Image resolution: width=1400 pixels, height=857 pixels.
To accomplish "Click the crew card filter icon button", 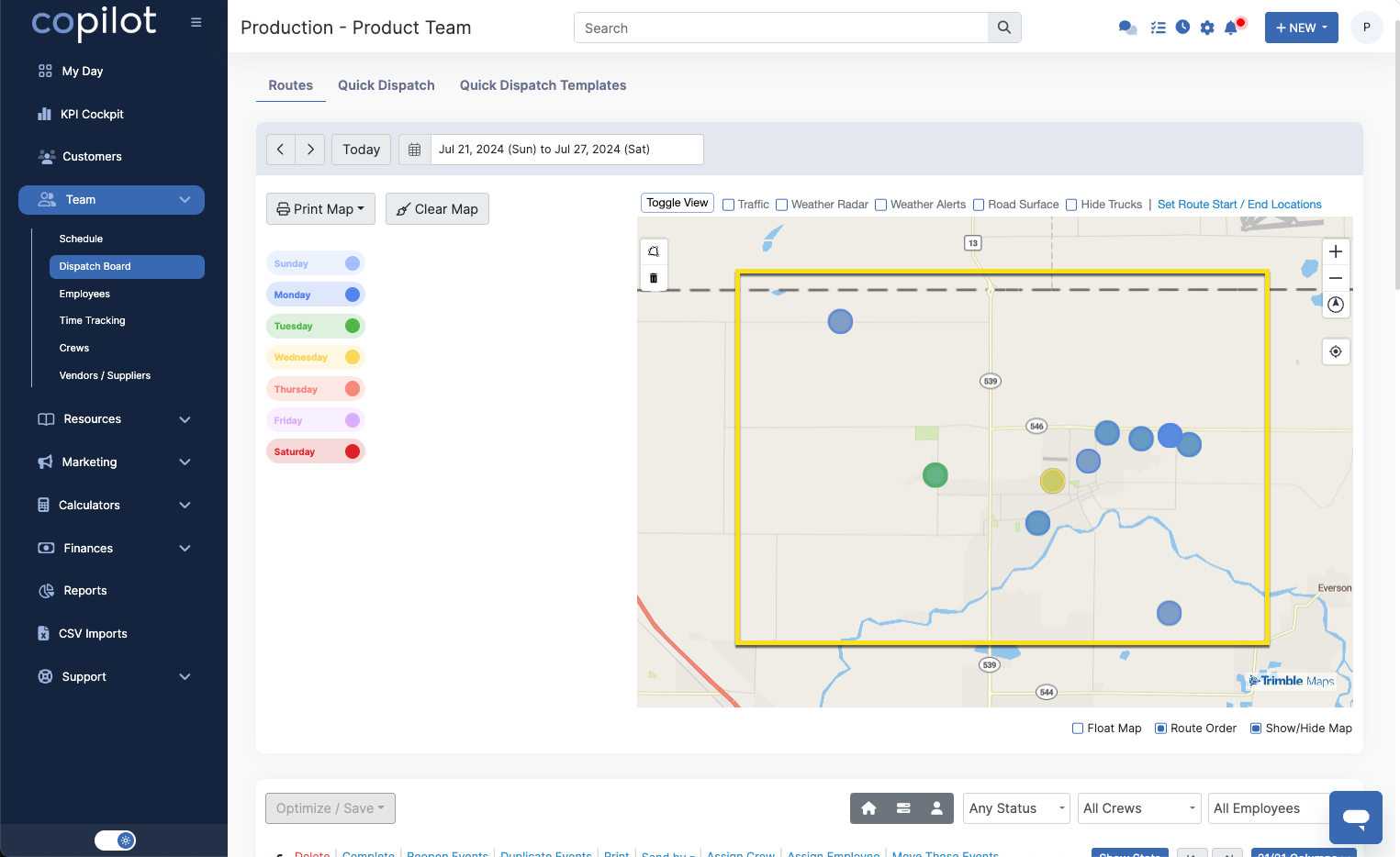I will pos(903,808).
